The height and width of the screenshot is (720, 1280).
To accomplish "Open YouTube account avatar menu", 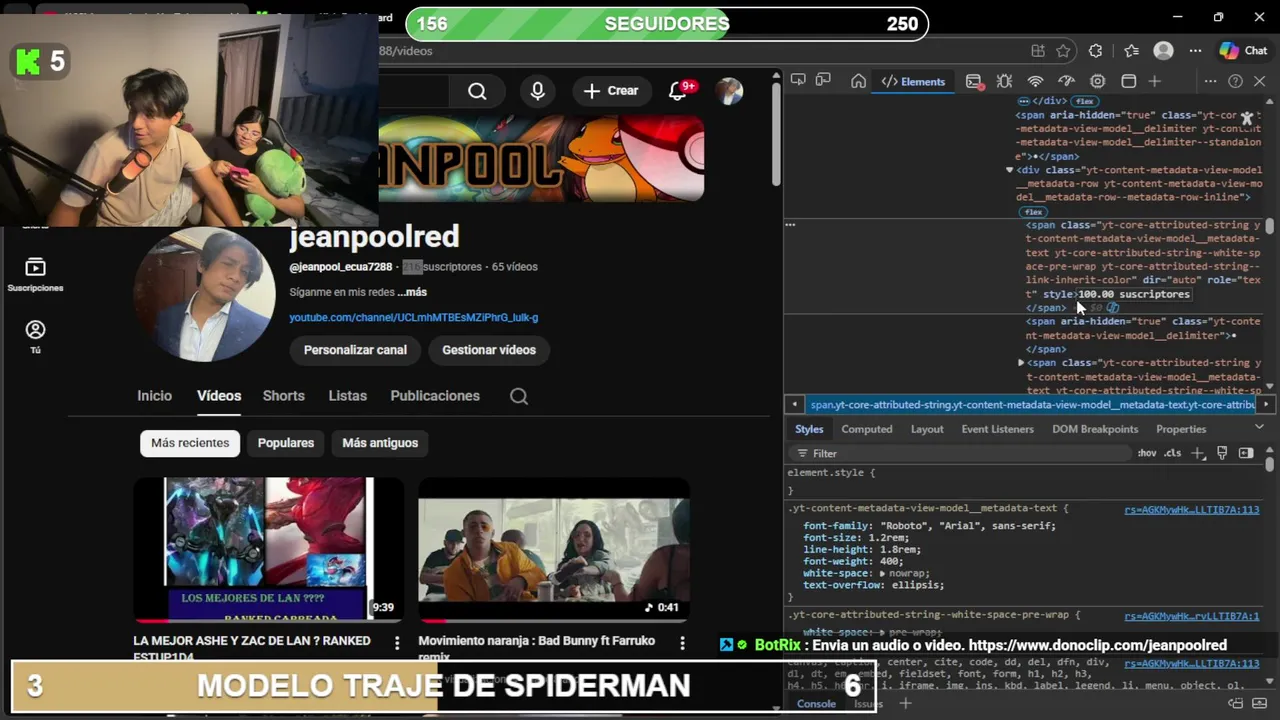I will pos(729,91).
